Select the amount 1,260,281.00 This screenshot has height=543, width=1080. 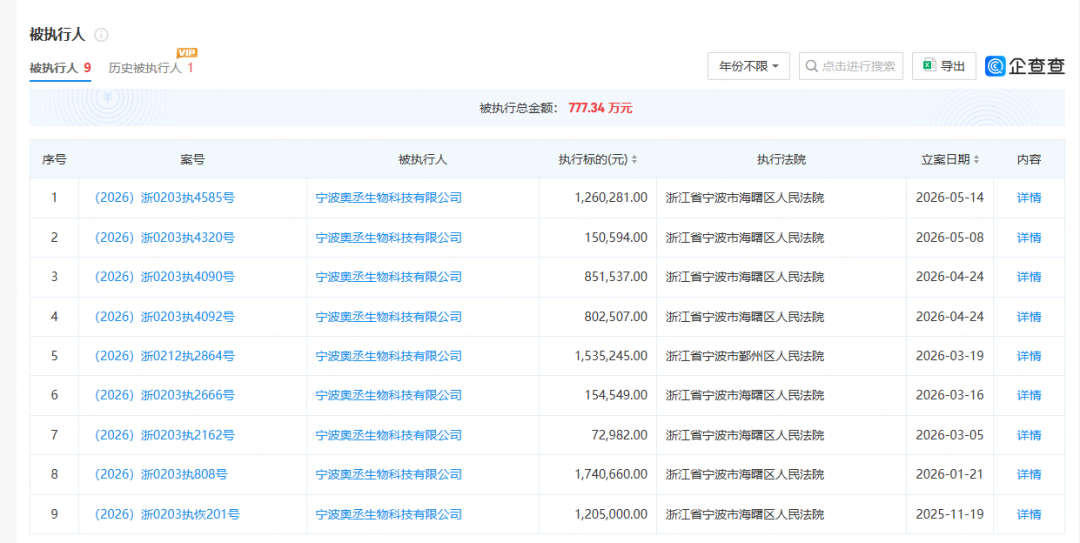(611, 198)
